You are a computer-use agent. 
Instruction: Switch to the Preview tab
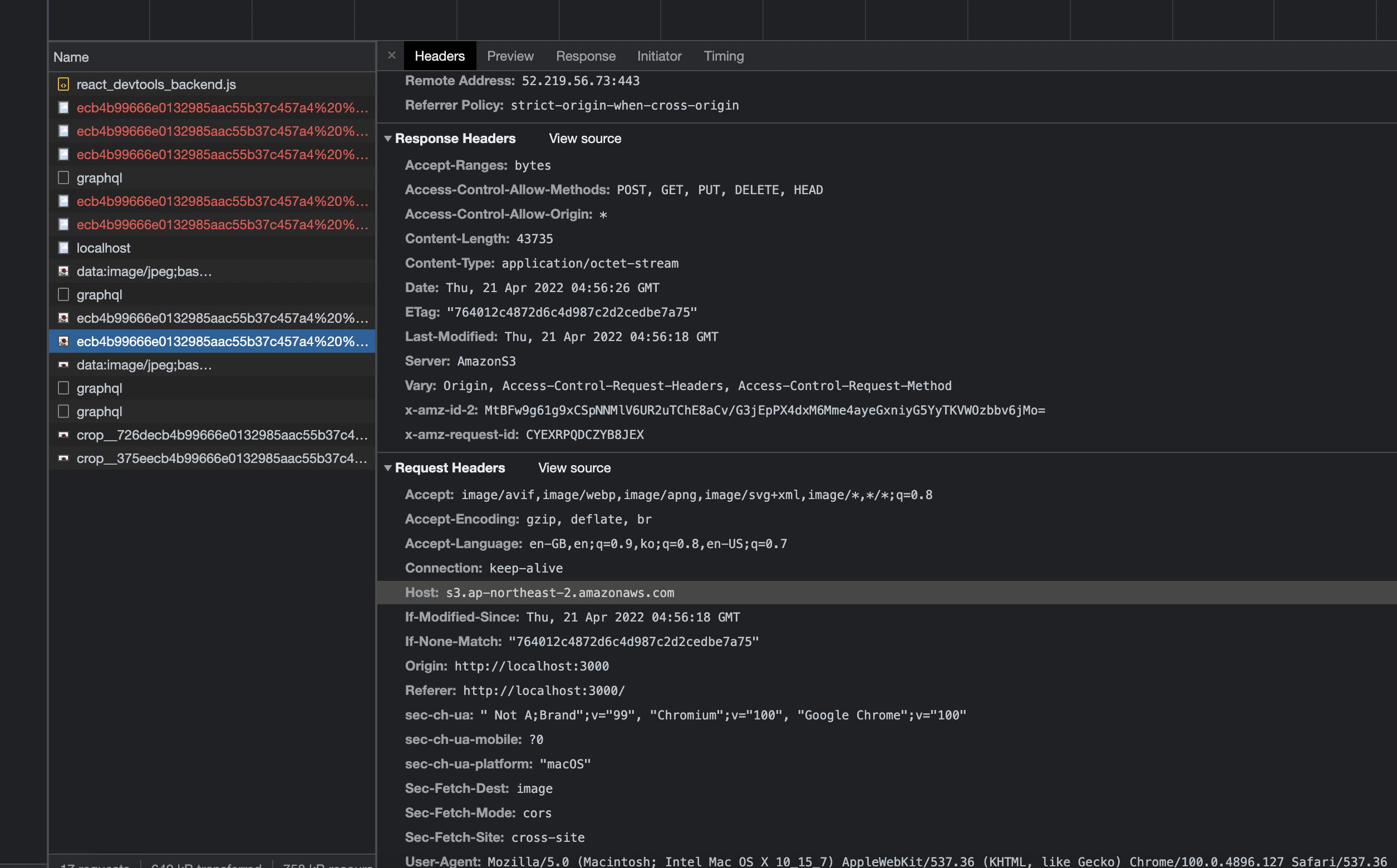pyautogui.click(x=510, y=56)
